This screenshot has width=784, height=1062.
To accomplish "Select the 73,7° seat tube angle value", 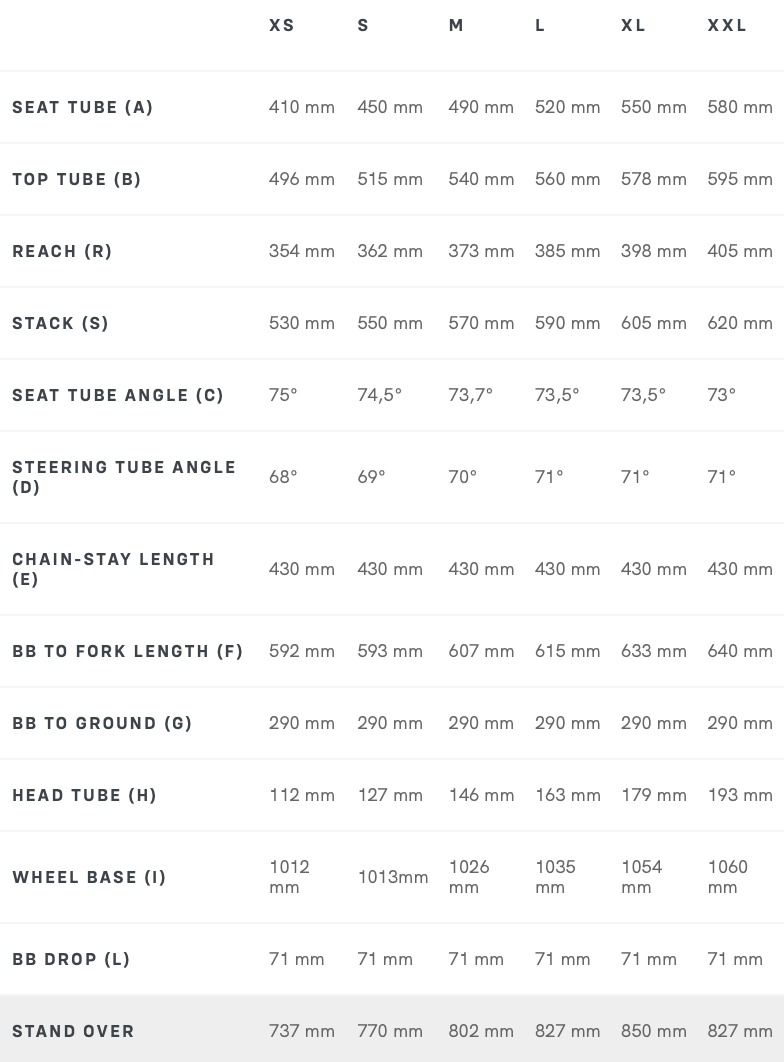I will (470, 395).
